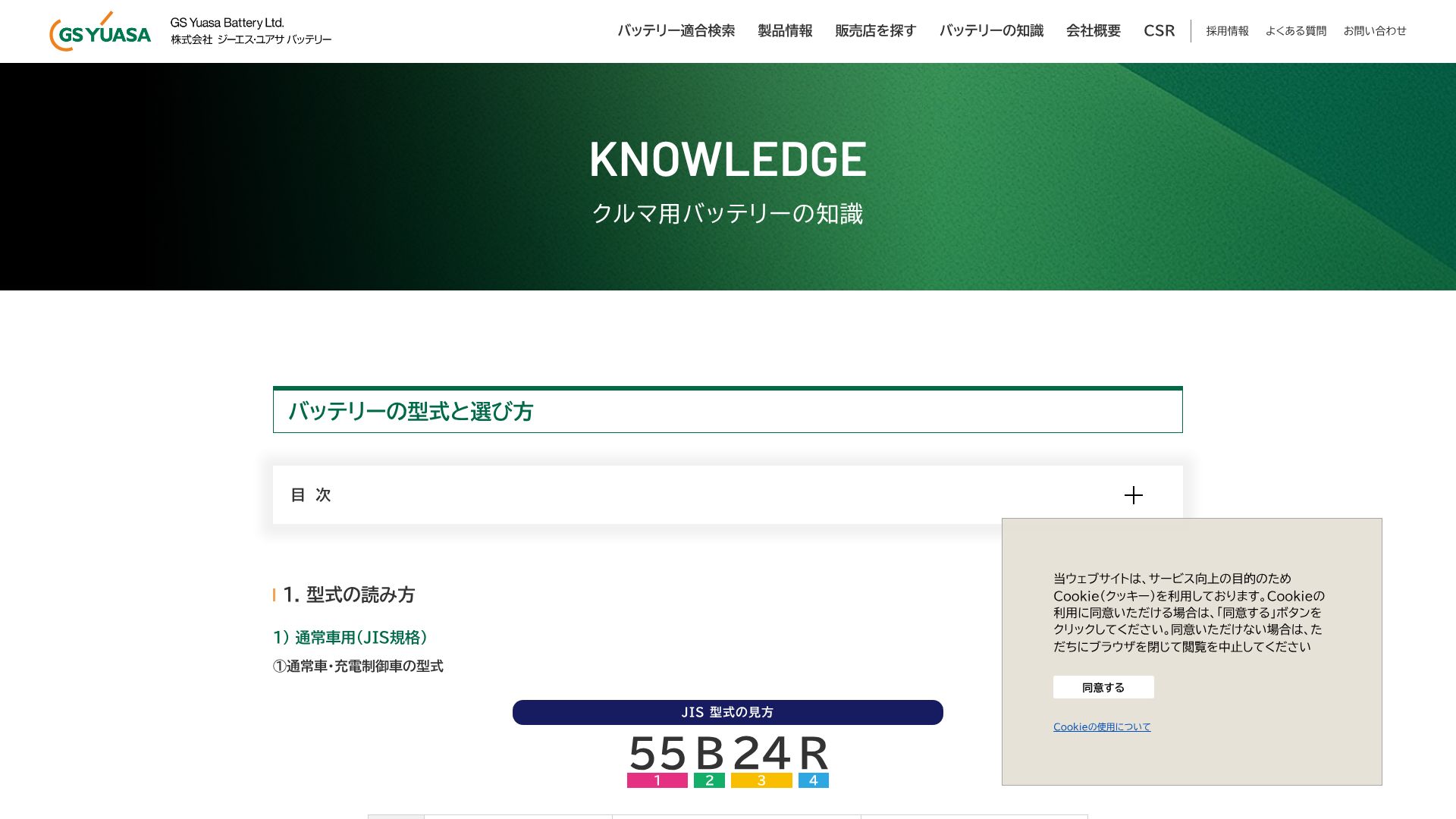Click subheading 1）通常車用（JIS規格）
The width and height of the screenshot is (1456, 819).
pyautogui.click(x=350, y=638)
